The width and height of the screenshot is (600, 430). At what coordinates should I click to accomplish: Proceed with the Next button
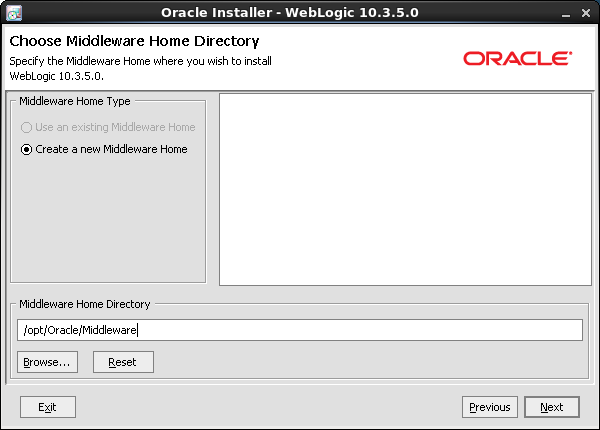(552, 407)
